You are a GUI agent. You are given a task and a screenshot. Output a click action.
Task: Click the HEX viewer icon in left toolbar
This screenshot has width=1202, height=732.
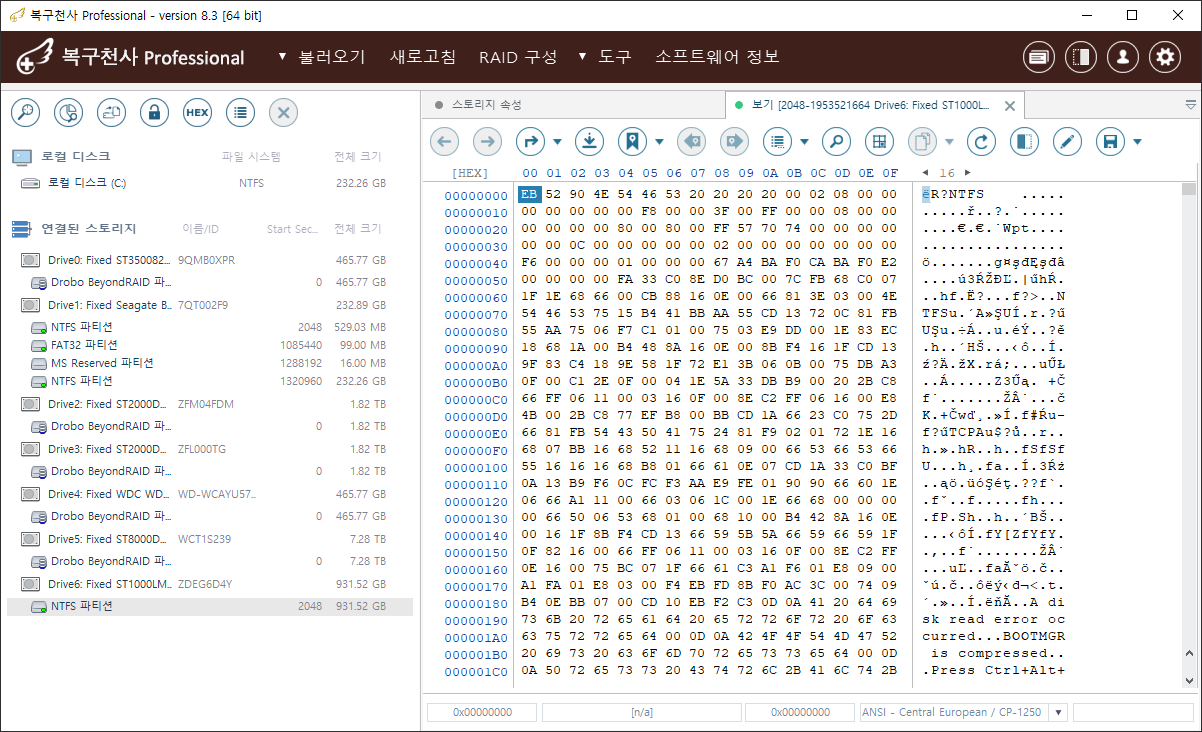pyautogui.click(x=197, y=113)
